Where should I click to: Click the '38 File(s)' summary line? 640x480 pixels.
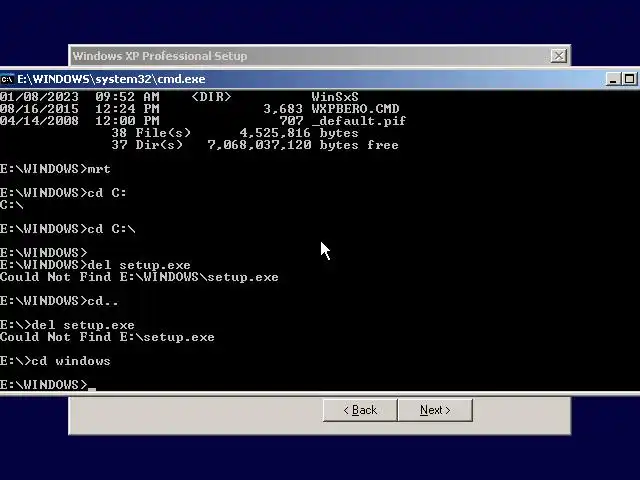235,133
